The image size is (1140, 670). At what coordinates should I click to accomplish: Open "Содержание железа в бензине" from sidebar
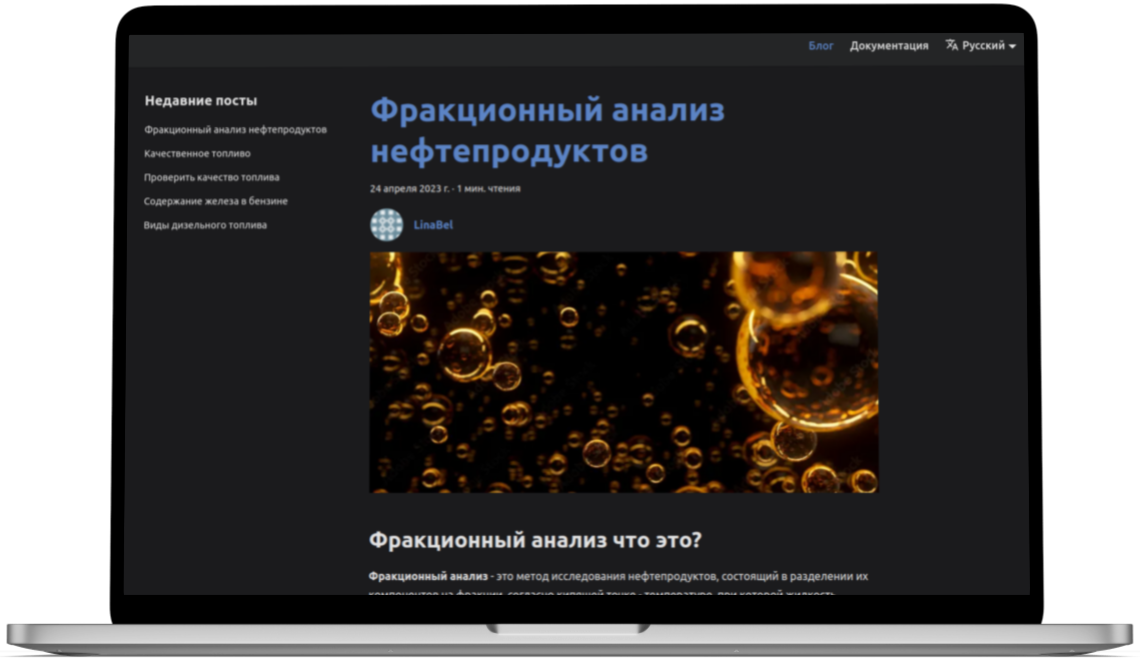point(216,200)
